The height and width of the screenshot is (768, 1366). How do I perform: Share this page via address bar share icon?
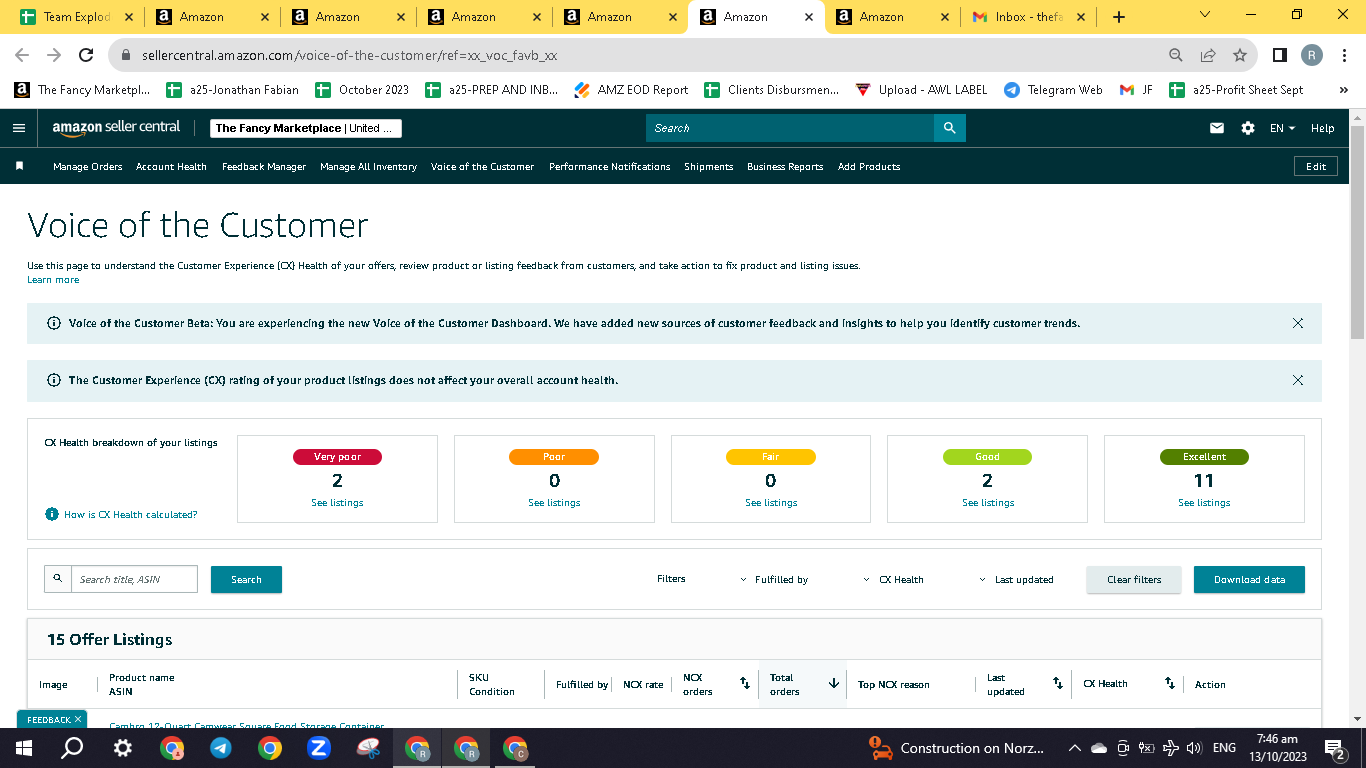(x=1208, y=55)
